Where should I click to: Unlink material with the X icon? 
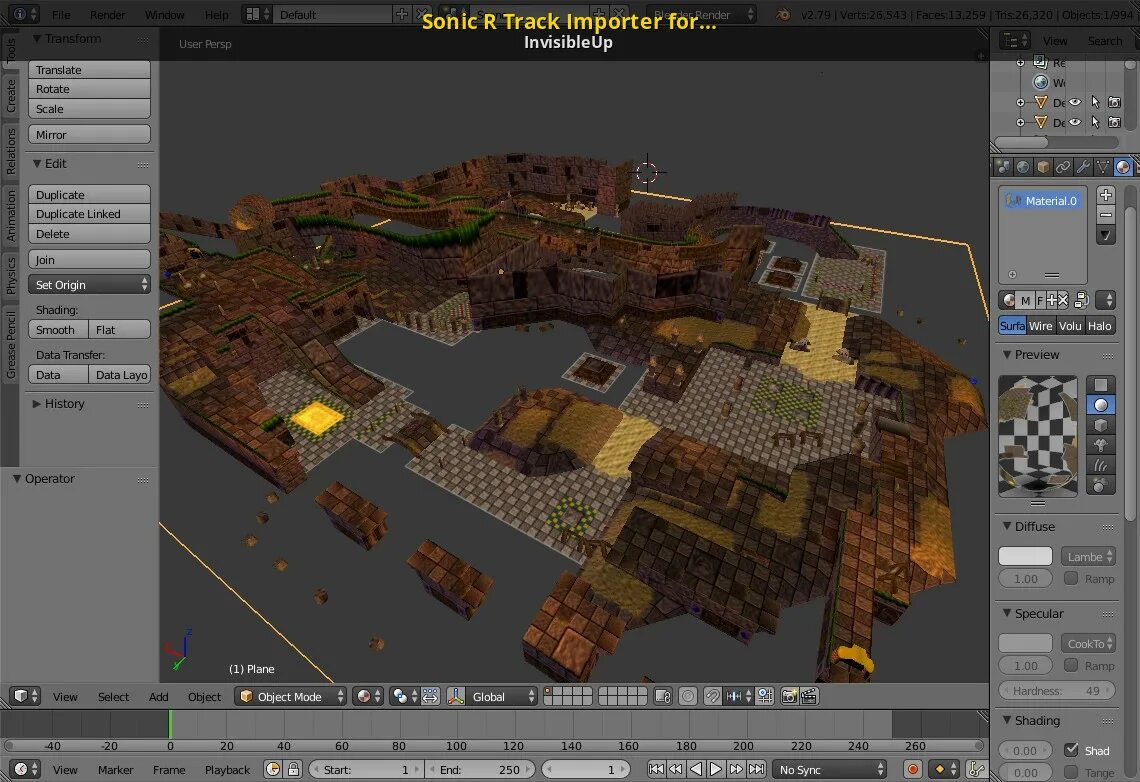click(x=1062, y=300)
